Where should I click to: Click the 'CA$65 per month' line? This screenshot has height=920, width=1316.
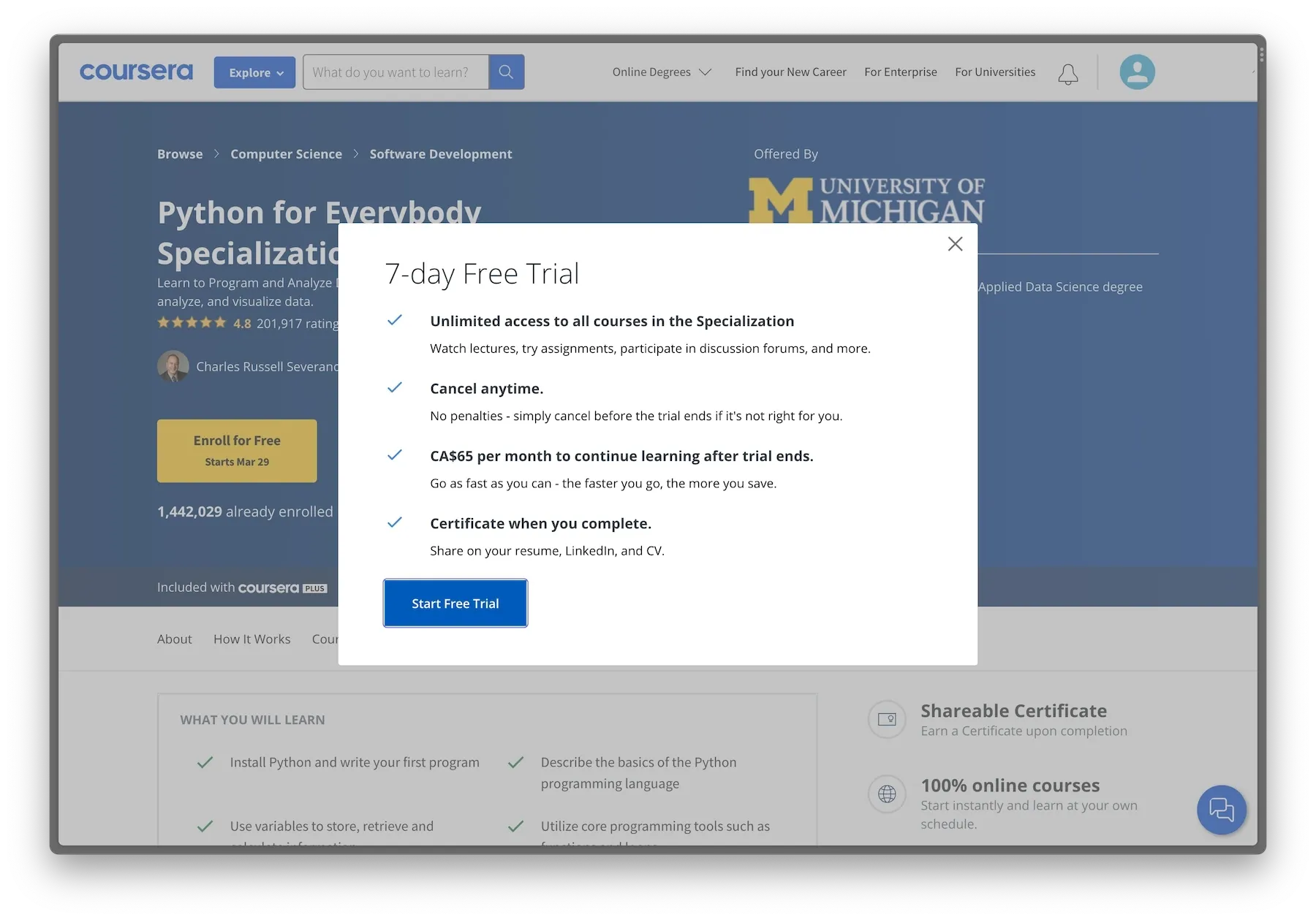tap(621, 456)
